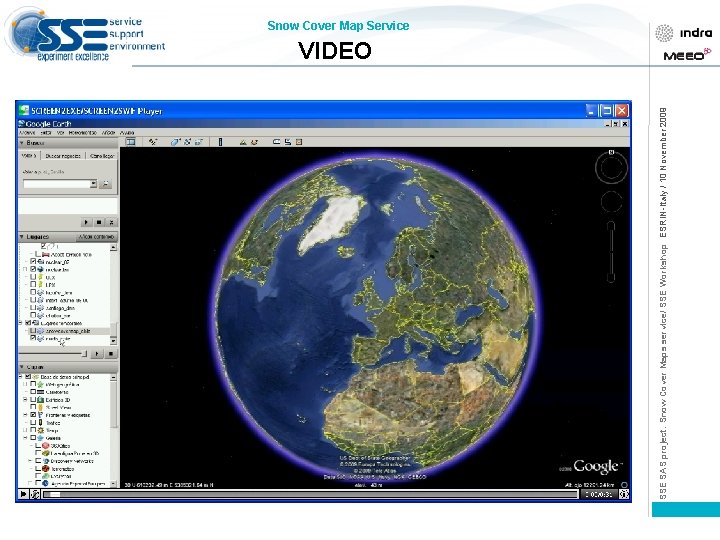The width and height of the screenshot is (720, 540).
Task: Switch to the Buscar negocios tab
Action: click(x=63, y=156)
